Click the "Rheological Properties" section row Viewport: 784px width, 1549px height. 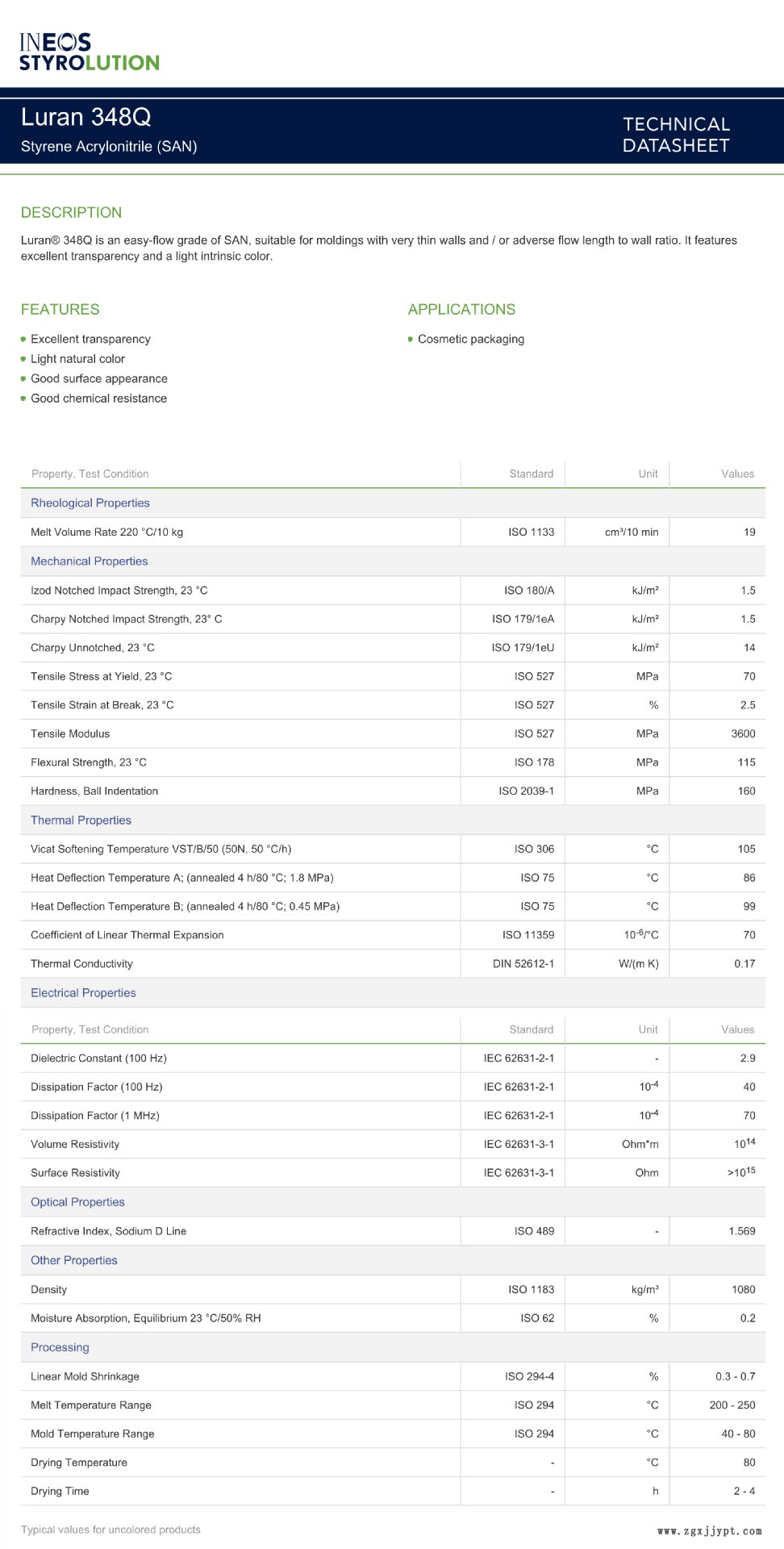393,503
